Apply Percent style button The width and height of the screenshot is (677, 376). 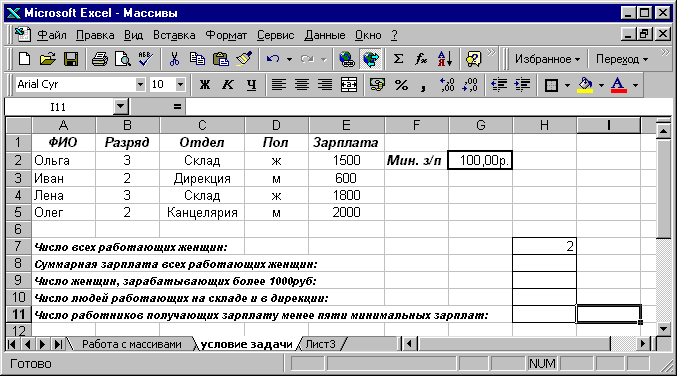(401, 85)
